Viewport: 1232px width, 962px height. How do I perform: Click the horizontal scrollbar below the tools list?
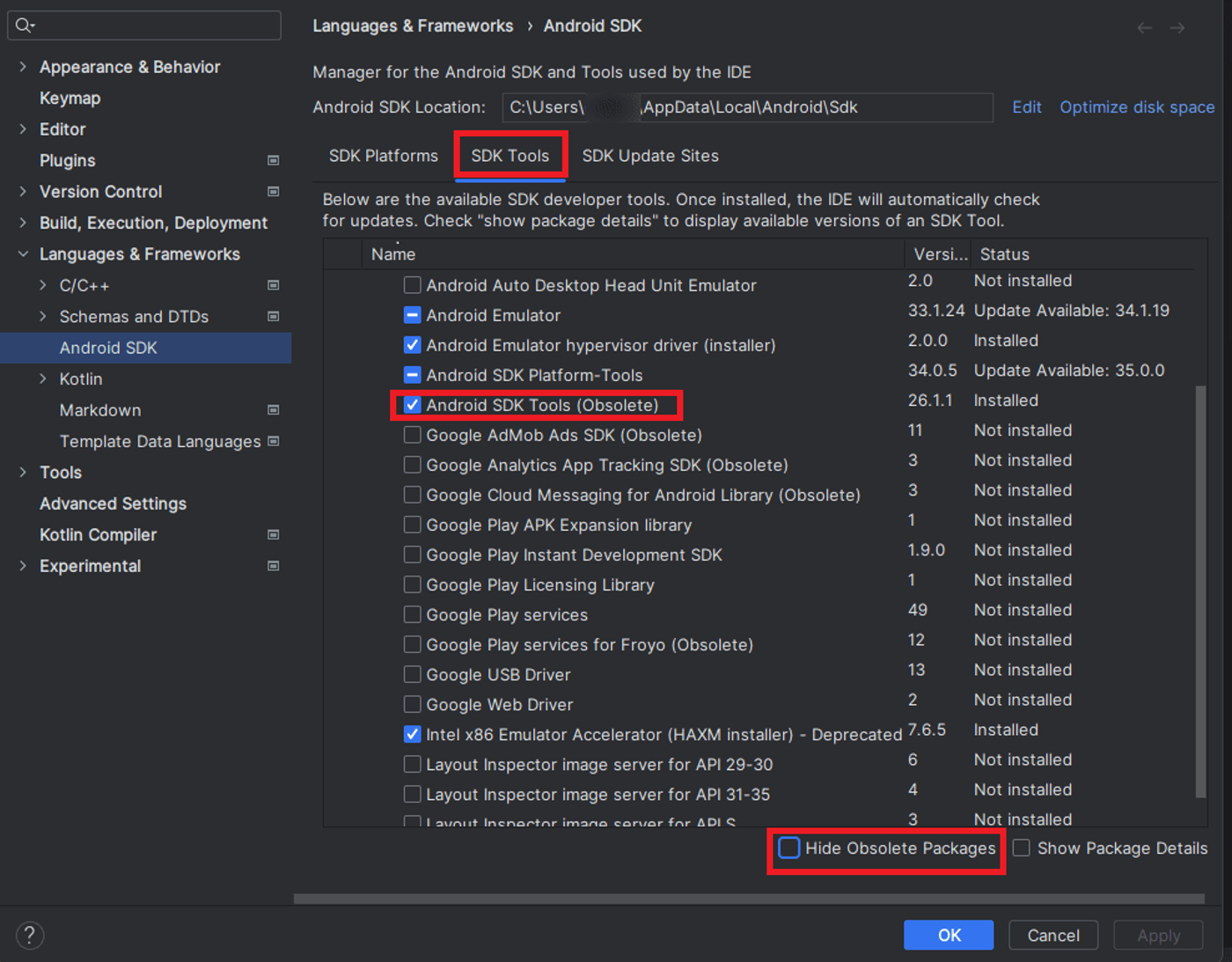tap(749, 899)
